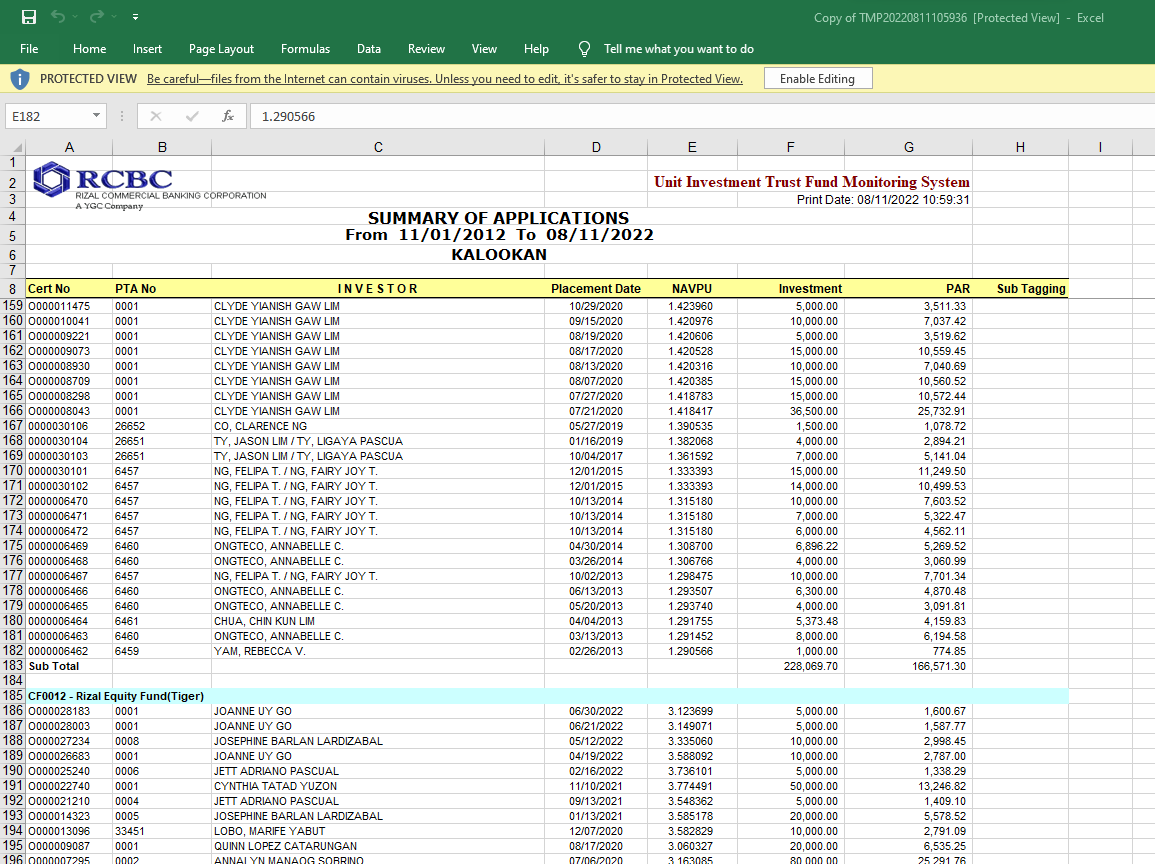Click the Insert Function fx icon
Image resolution: width=1155 pixels, height=864 pixels.
pyautogui.click(x=228, y=116)
